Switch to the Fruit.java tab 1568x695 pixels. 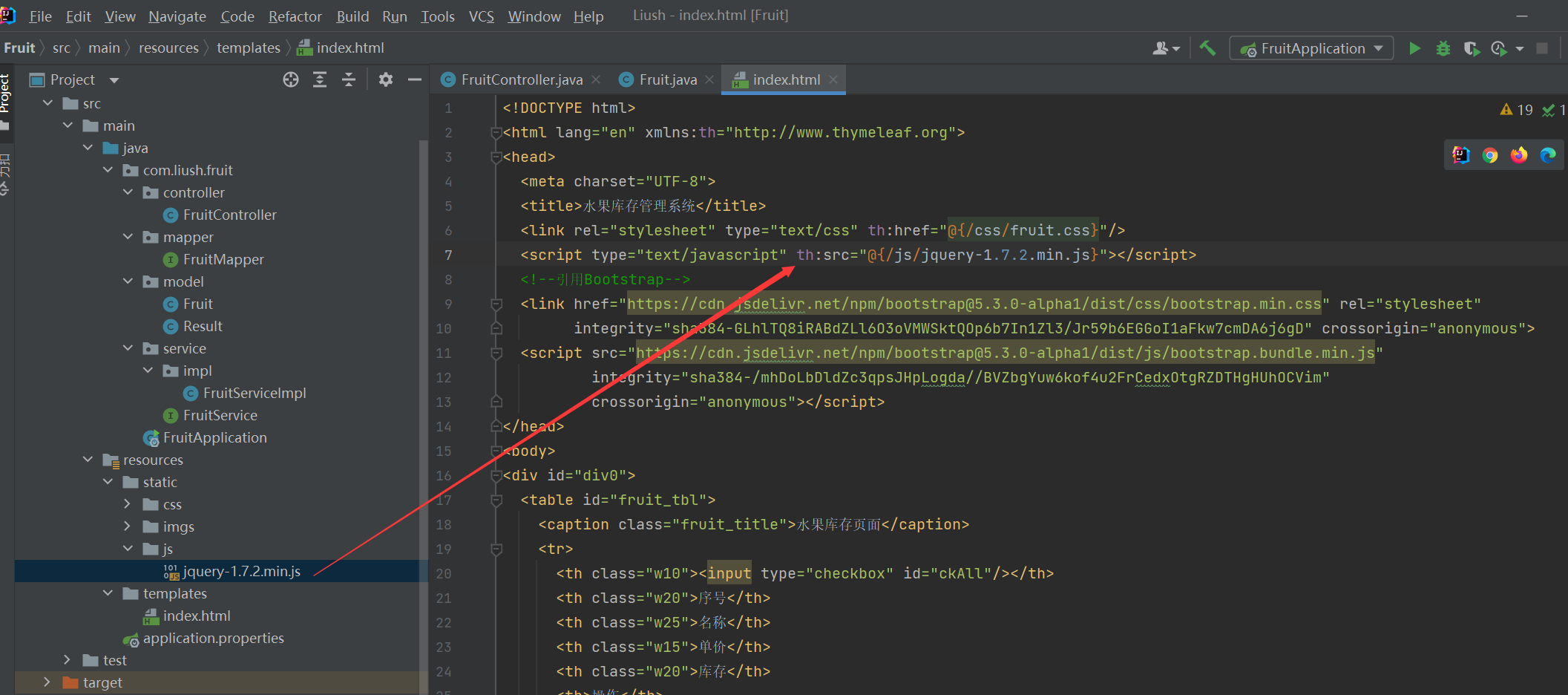[x=667, y=79]
